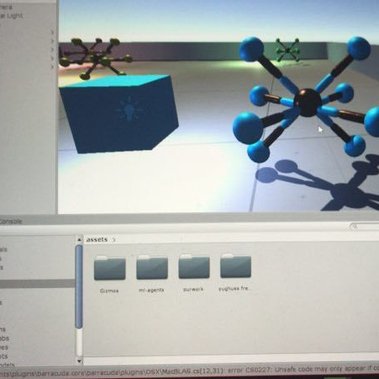The height and width of the screenshot is (379, 379).
Task: Switch to the Console tab
Action: point(10,221)
